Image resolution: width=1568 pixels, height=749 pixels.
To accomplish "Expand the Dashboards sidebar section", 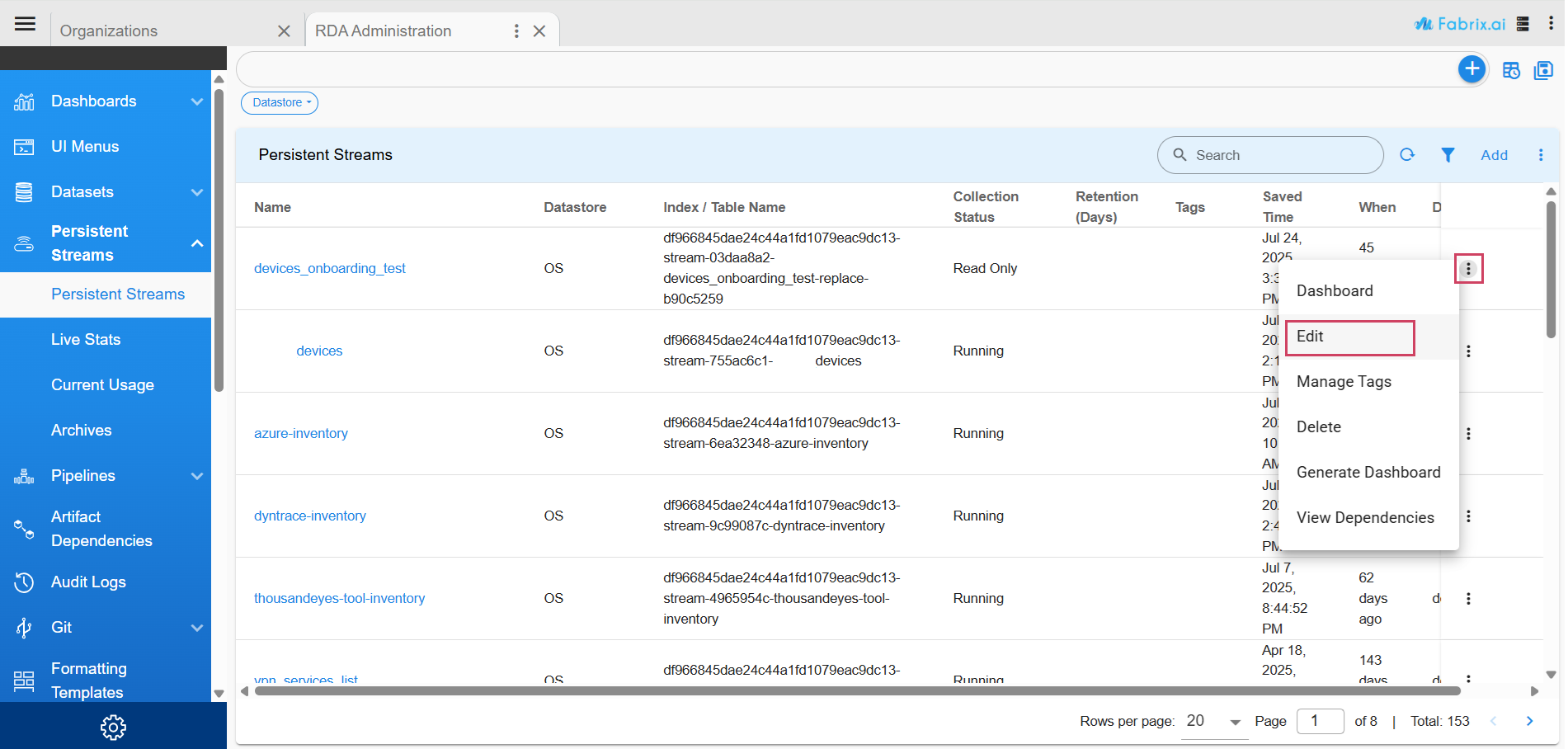I will click(196, 101).
